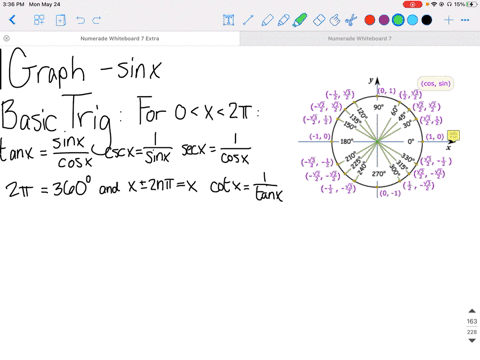Select the second pencil tool
The height and width of the screenshot is (360, 480).
[283, 20]
